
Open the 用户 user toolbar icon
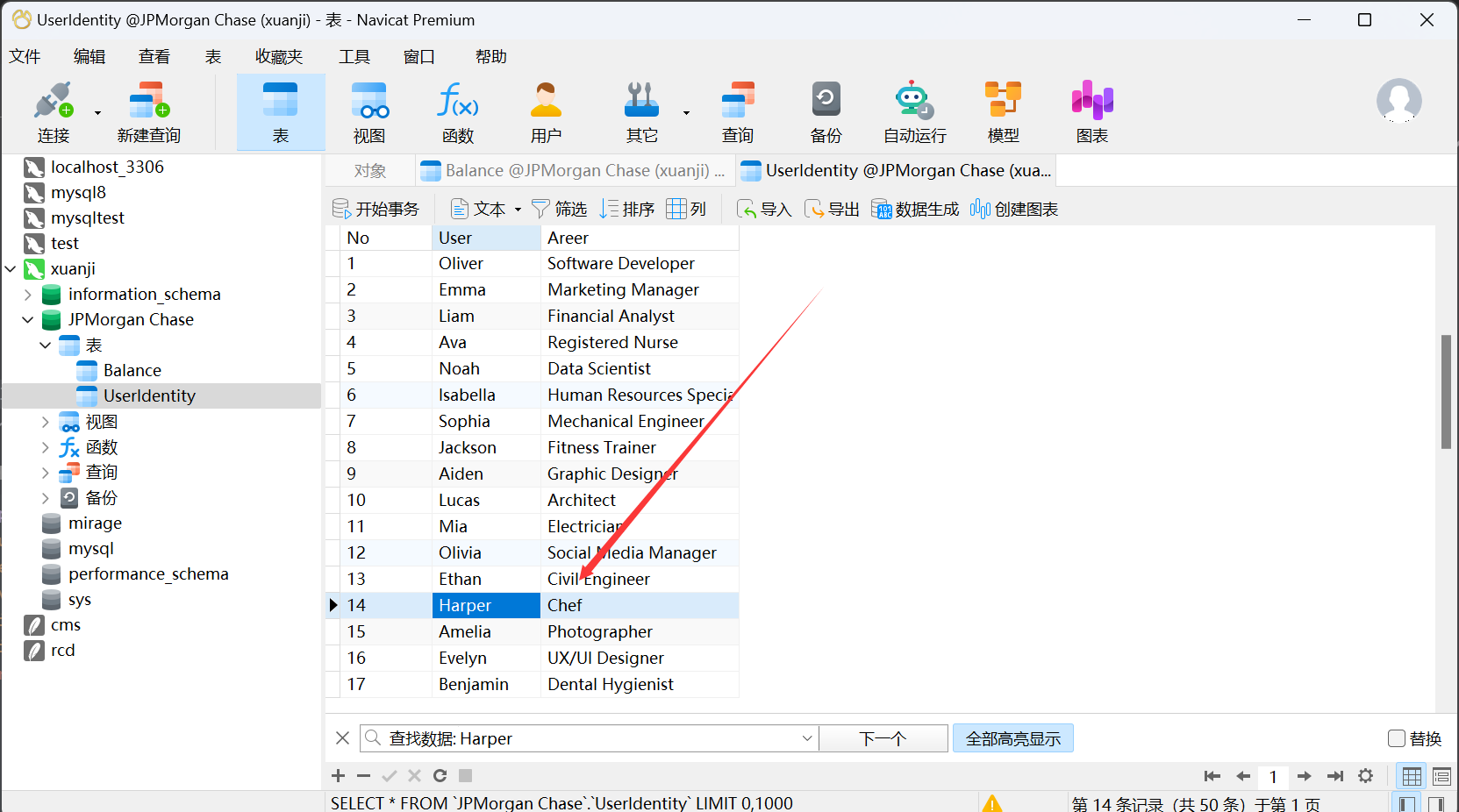546,112
